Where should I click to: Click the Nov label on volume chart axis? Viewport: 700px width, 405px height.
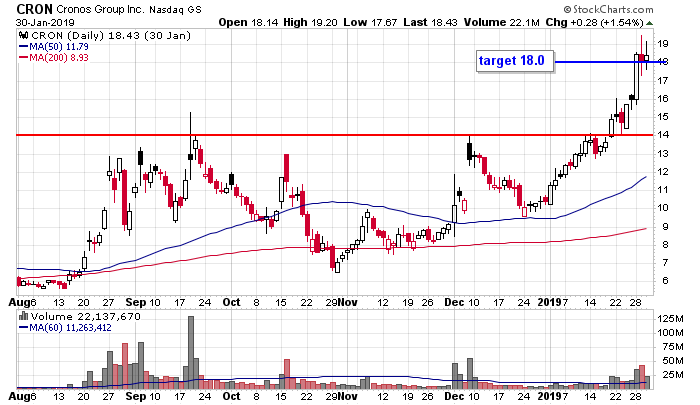pos(348,396)
